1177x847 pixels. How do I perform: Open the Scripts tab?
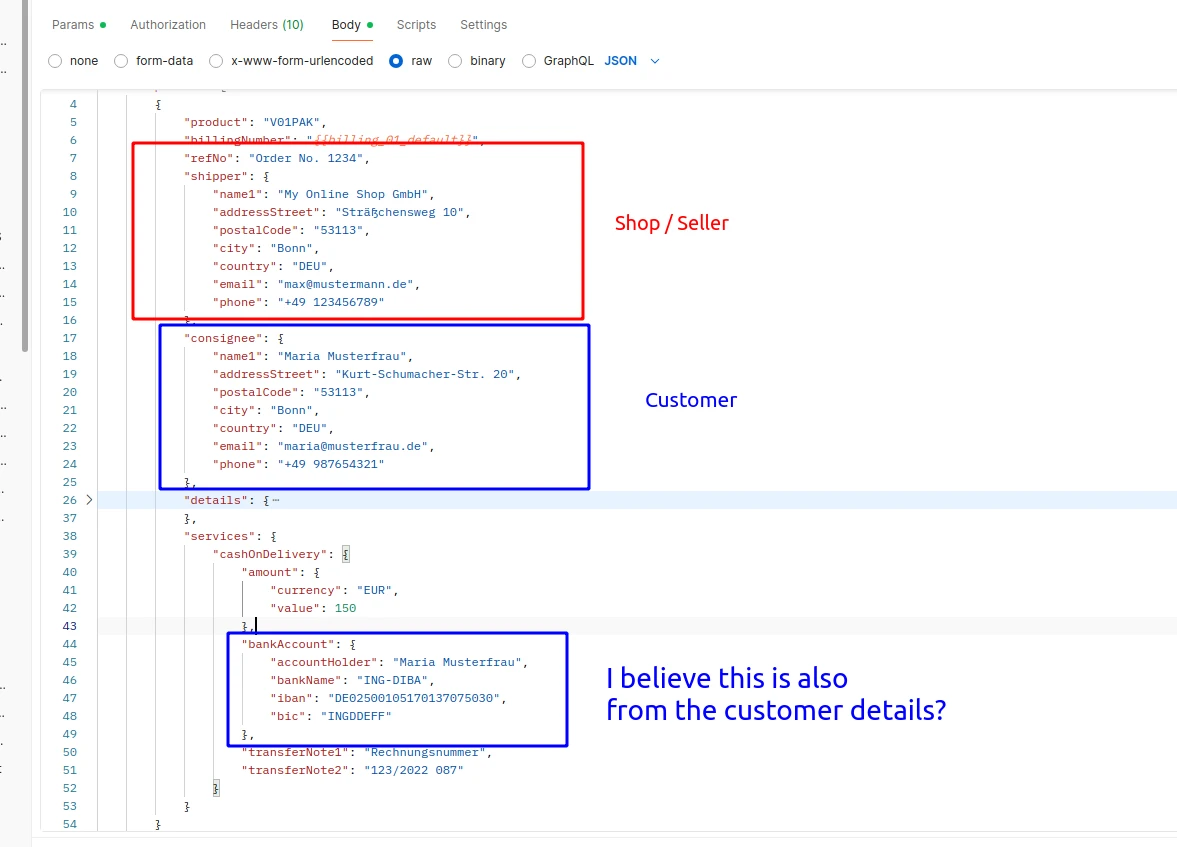coord(416,24)
